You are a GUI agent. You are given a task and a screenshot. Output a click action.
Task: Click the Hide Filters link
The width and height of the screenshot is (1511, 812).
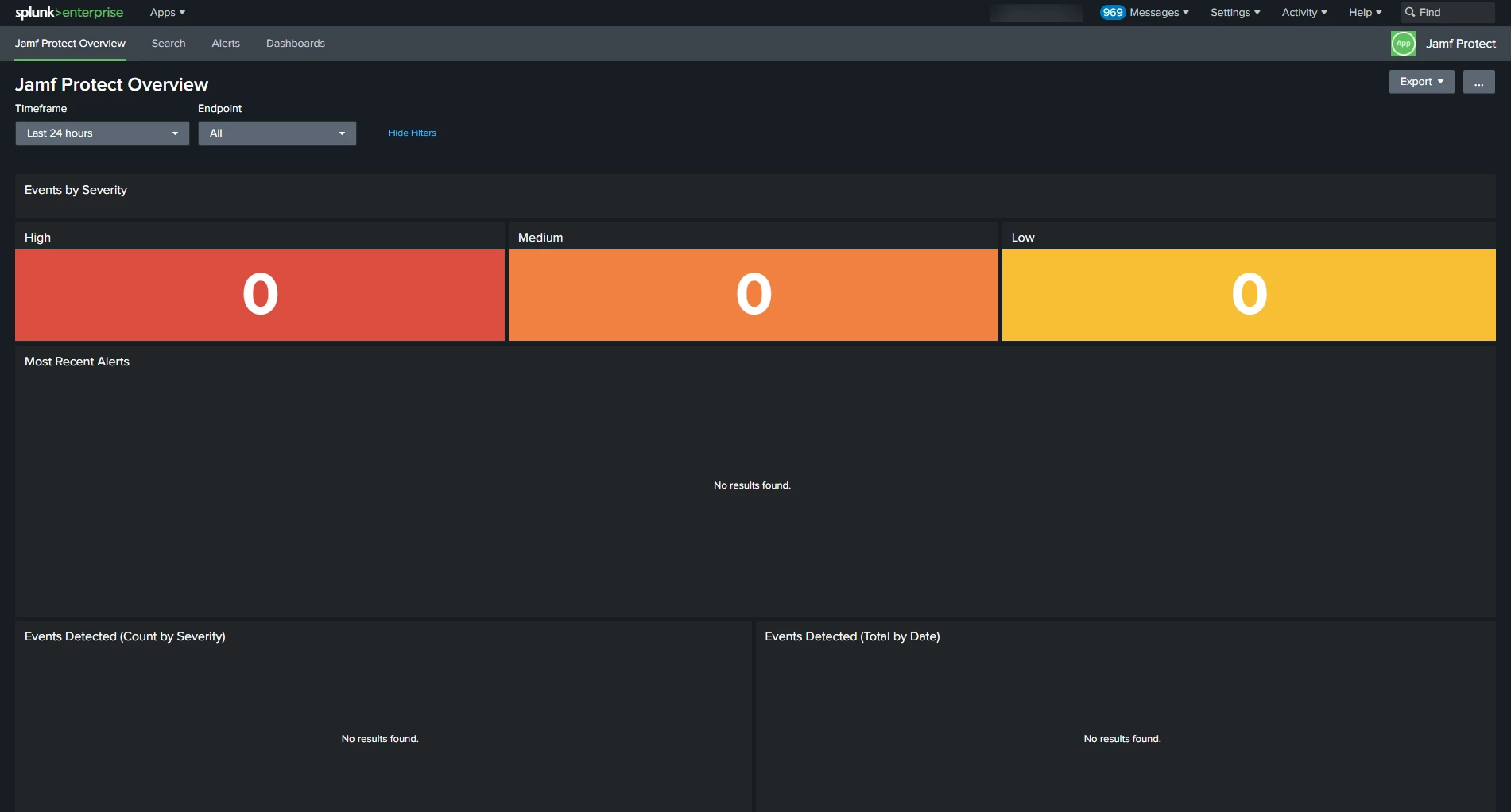click(x=412, y=133)
